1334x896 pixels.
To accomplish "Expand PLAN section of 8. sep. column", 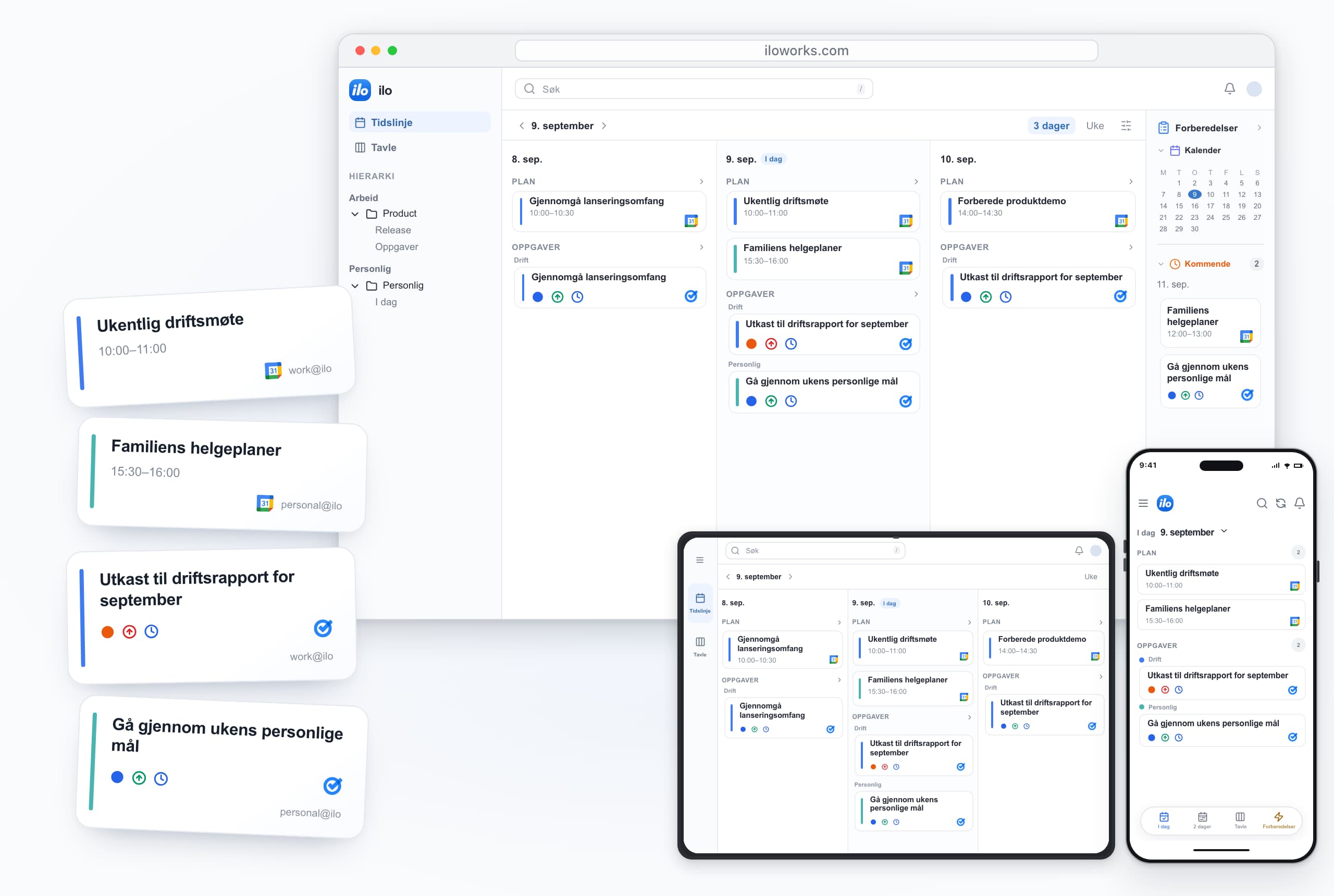I will 701,182.
